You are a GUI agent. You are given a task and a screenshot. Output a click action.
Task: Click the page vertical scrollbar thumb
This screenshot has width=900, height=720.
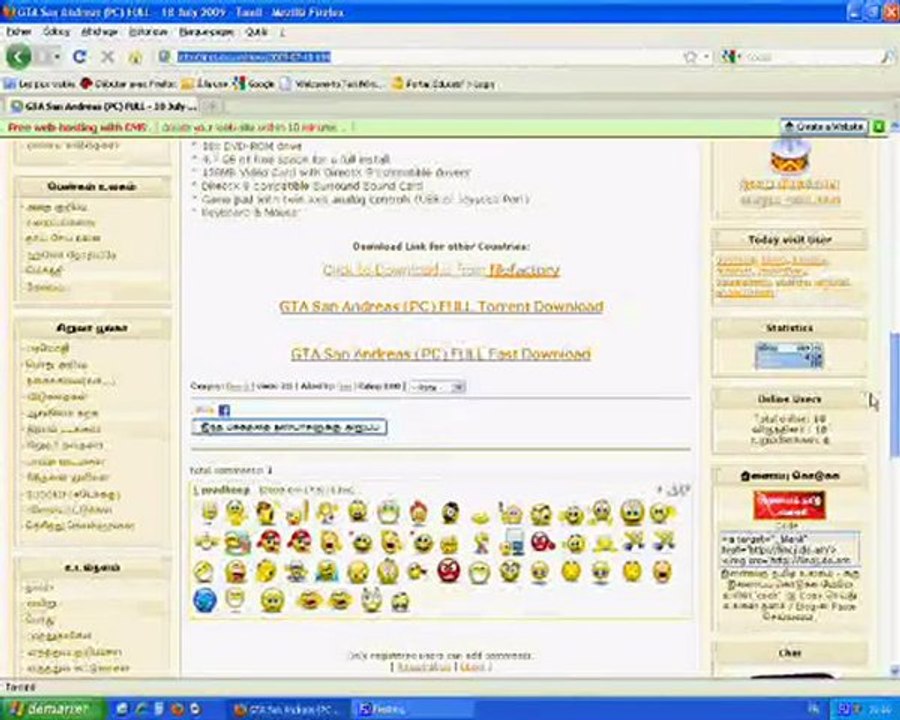pyautogui.click(x=894, y=395)
